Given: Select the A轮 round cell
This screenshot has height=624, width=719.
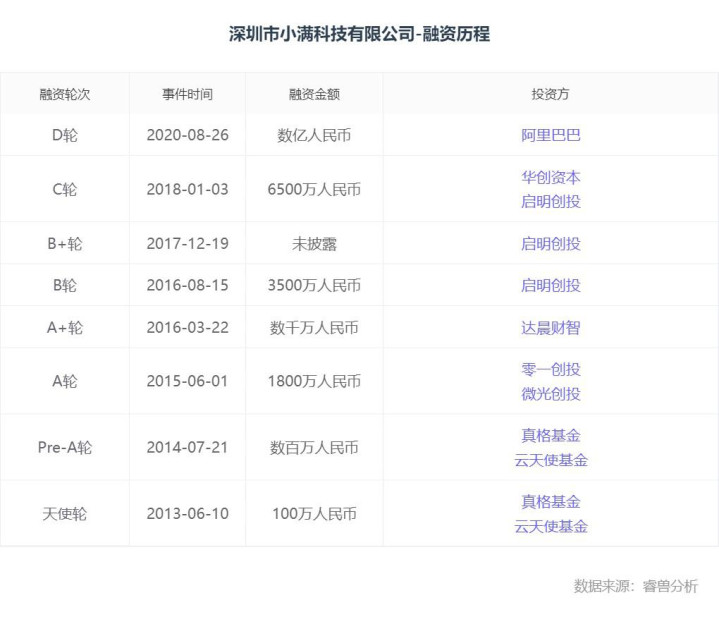Looking at the screenshot, I should tap(65, 381).
